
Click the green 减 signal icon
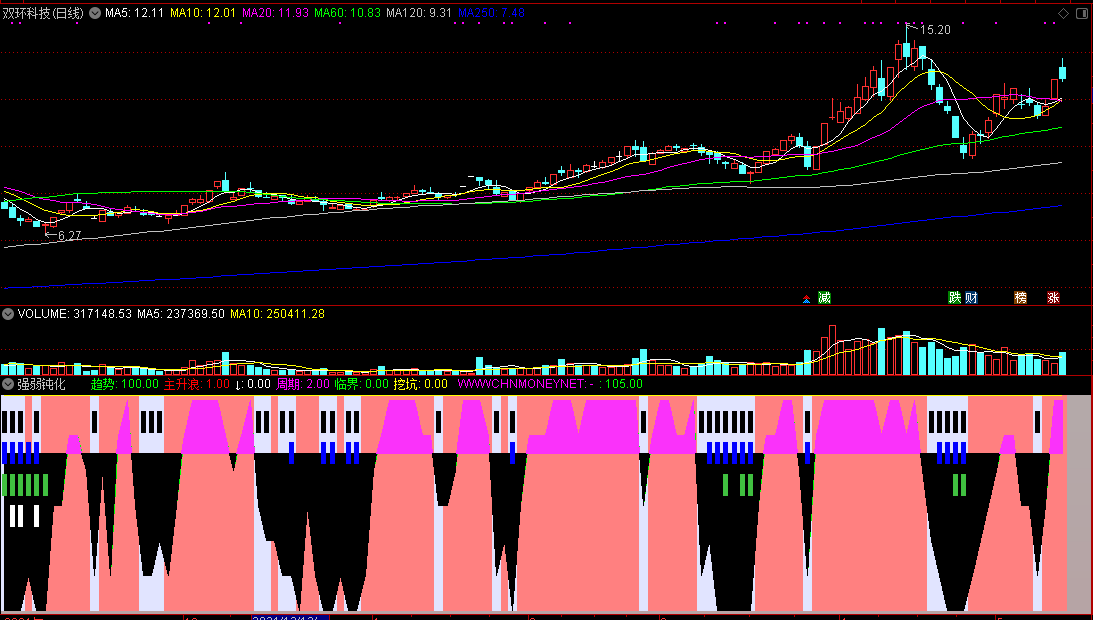(825, 298)
